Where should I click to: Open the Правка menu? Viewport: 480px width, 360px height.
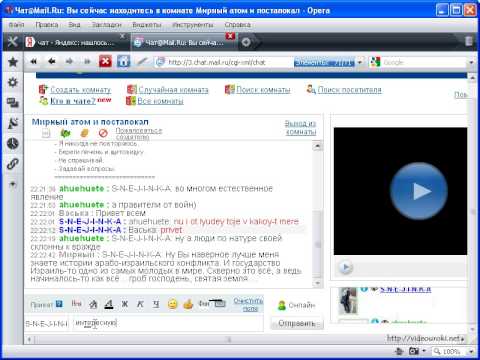coord(47,25)
